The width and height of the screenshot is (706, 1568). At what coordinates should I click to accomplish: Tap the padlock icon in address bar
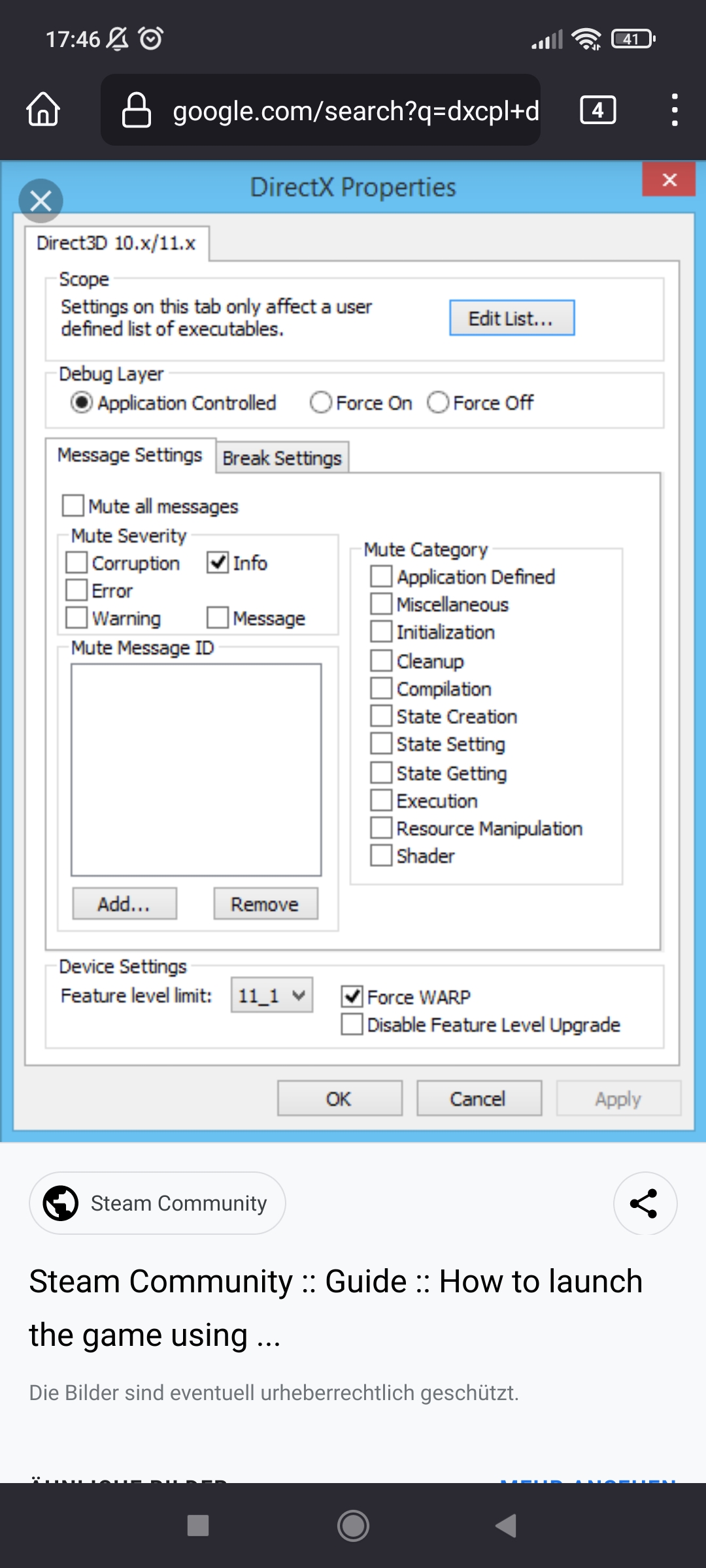[x=136, y=110]
